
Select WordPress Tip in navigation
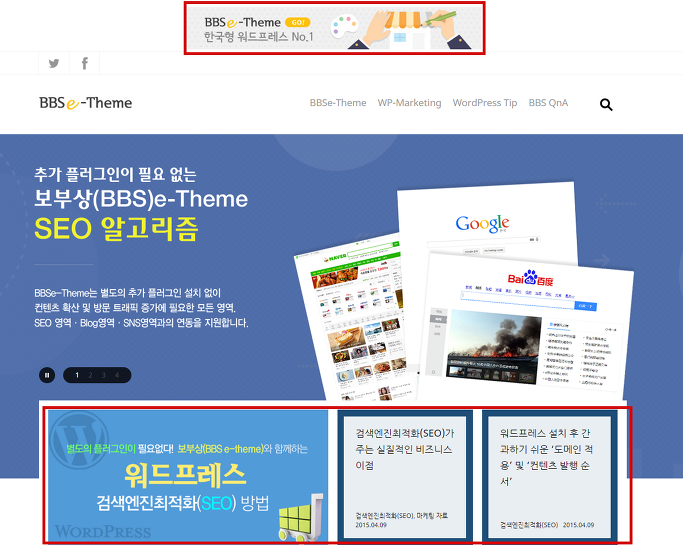click(485, 103)
